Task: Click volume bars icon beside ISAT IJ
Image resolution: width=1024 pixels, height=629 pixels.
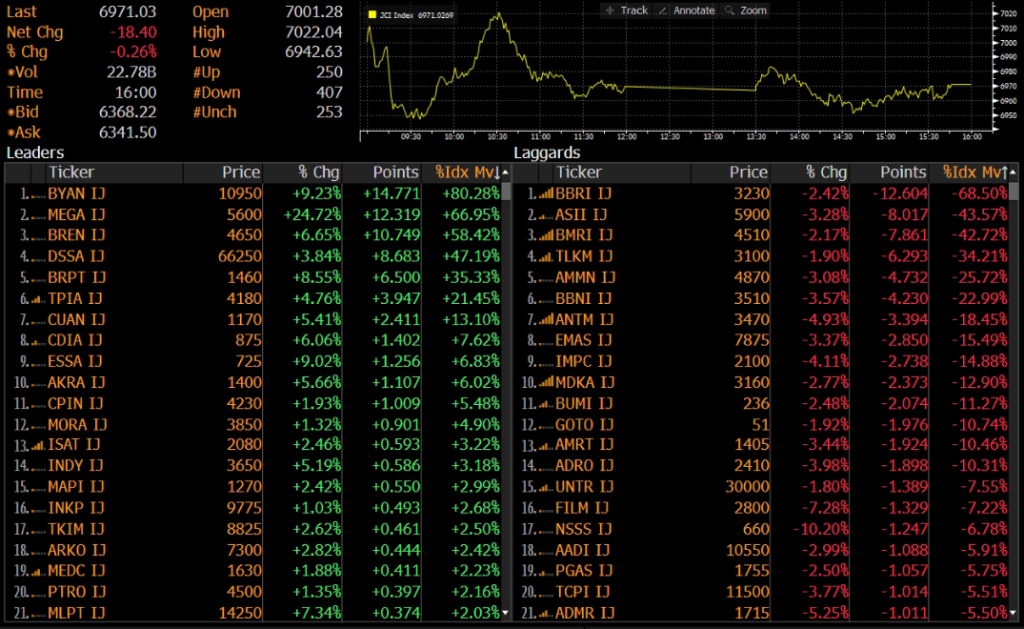Action: pyautogui.click(x=37, y=445)
